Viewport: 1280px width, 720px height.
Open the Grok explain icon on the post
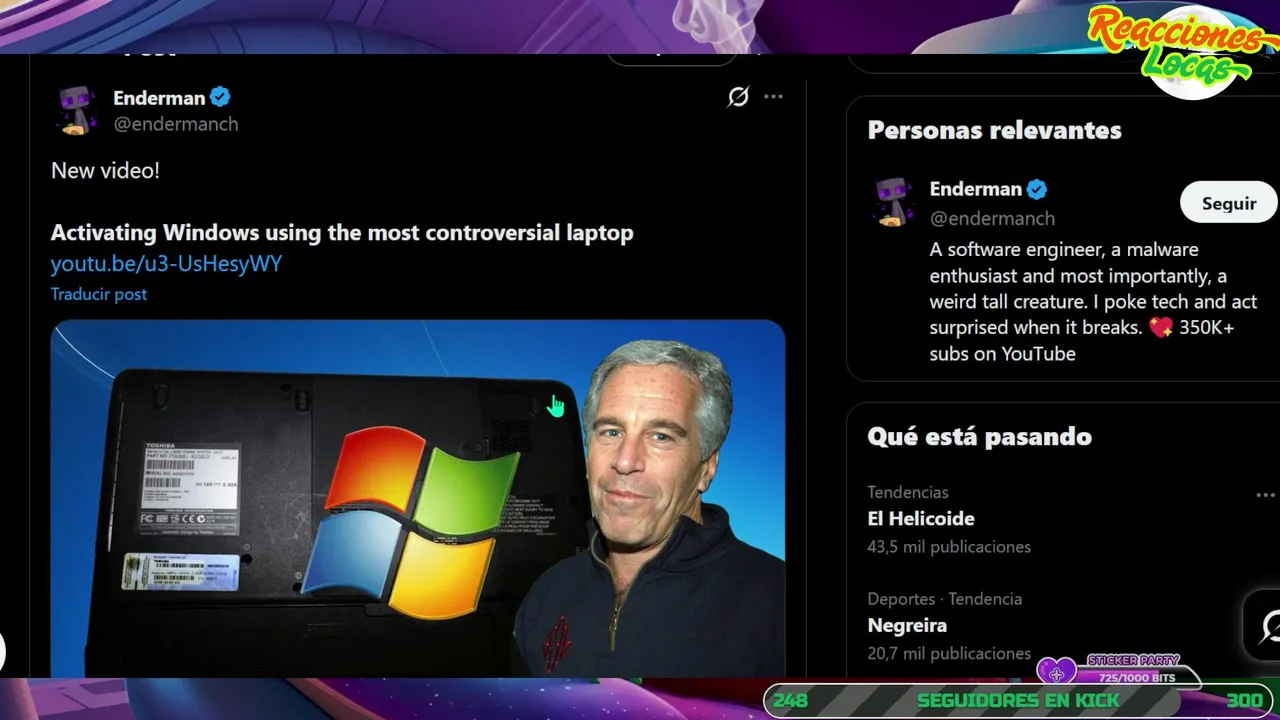(x=738, y=97)
